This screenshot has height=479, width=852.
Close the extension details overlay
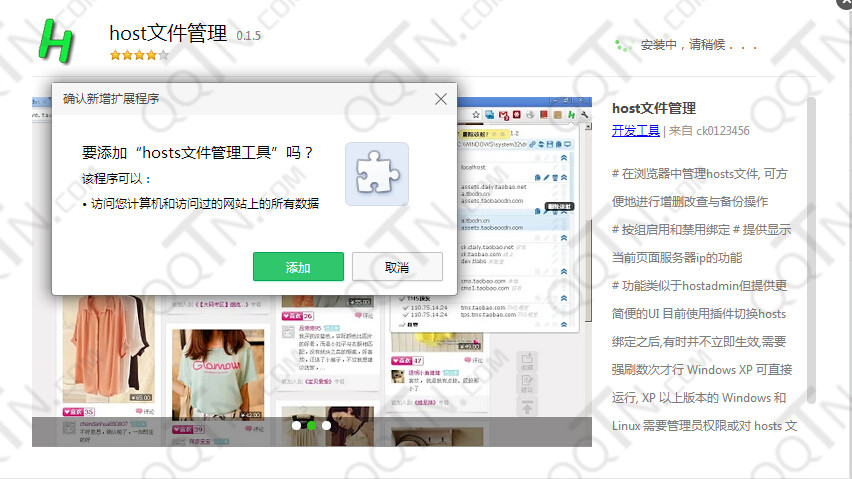pos(843,5)
